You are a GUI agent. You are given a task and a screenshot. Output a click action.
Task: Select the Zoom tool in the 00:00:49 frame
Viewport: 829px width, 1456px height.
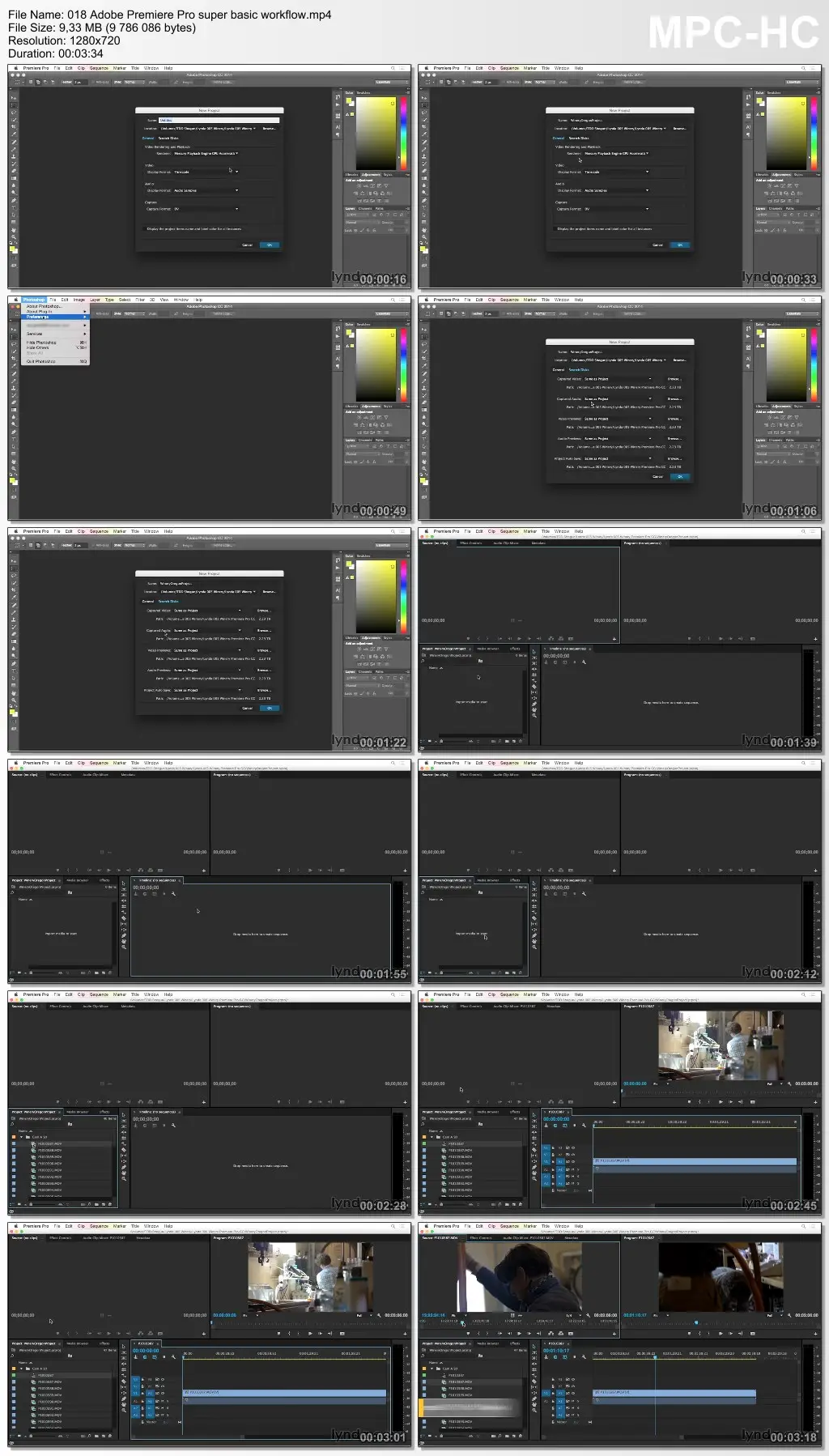coord(14,469)
